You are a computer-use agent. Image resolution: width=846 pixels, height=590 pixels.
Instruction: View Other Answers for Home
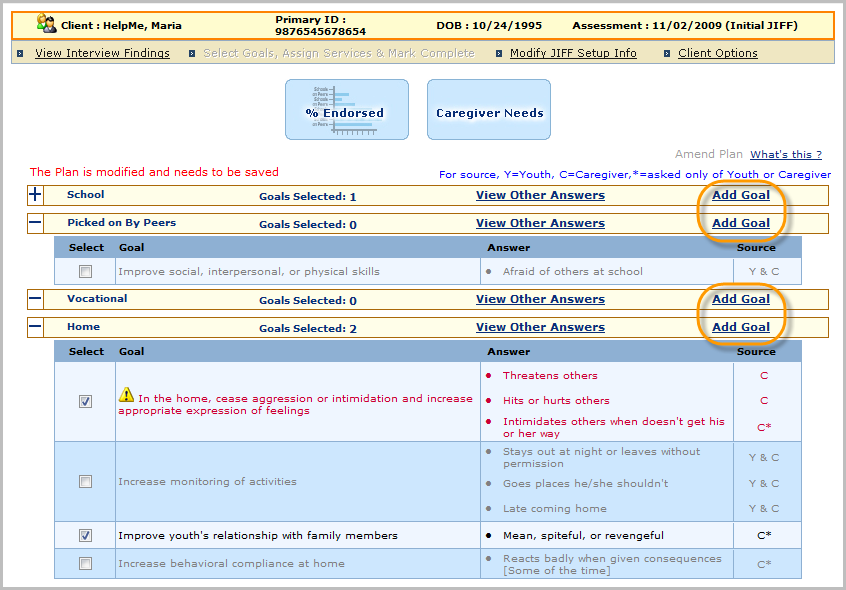(540, 327)
